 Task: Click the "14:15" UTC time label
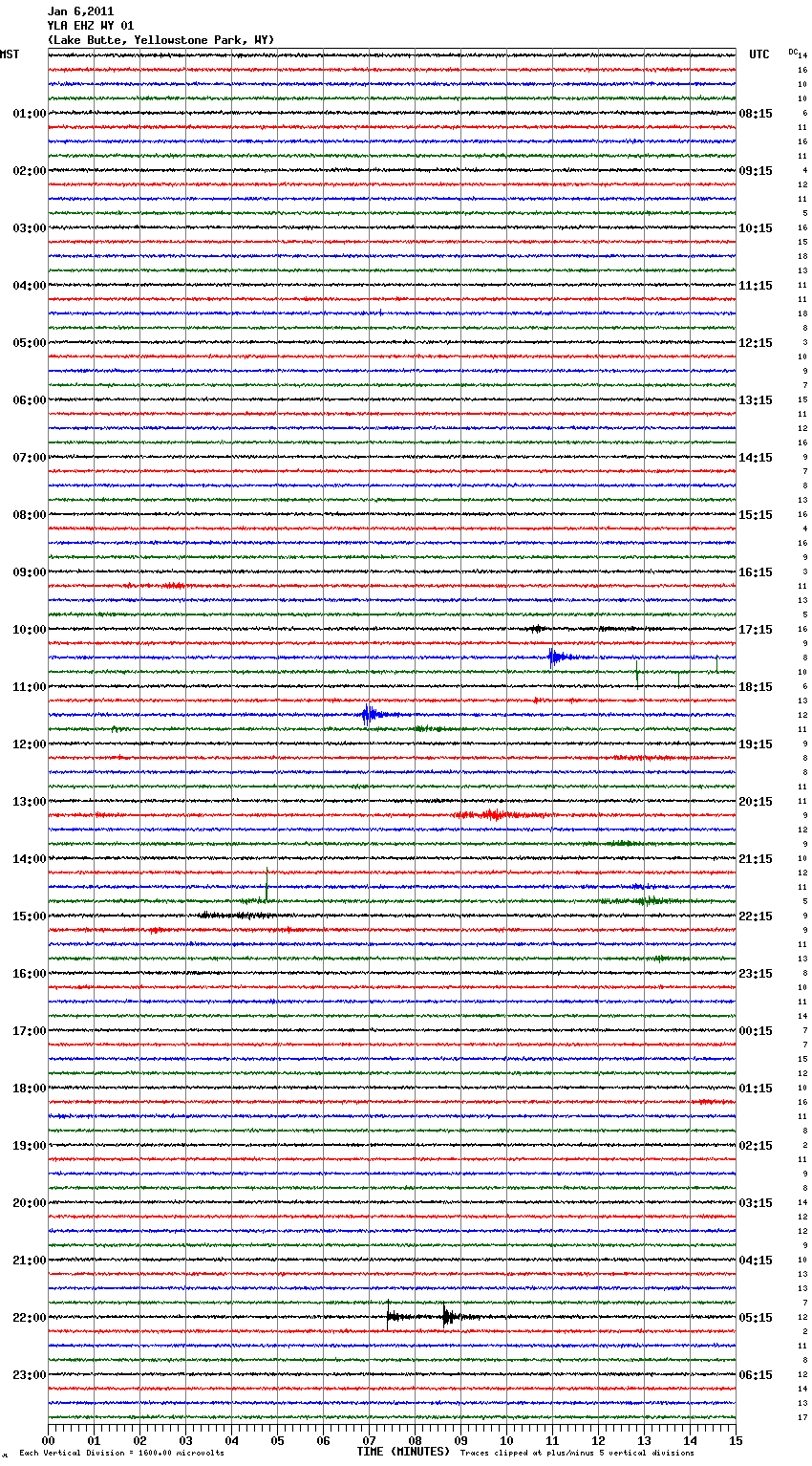(756, 458)
